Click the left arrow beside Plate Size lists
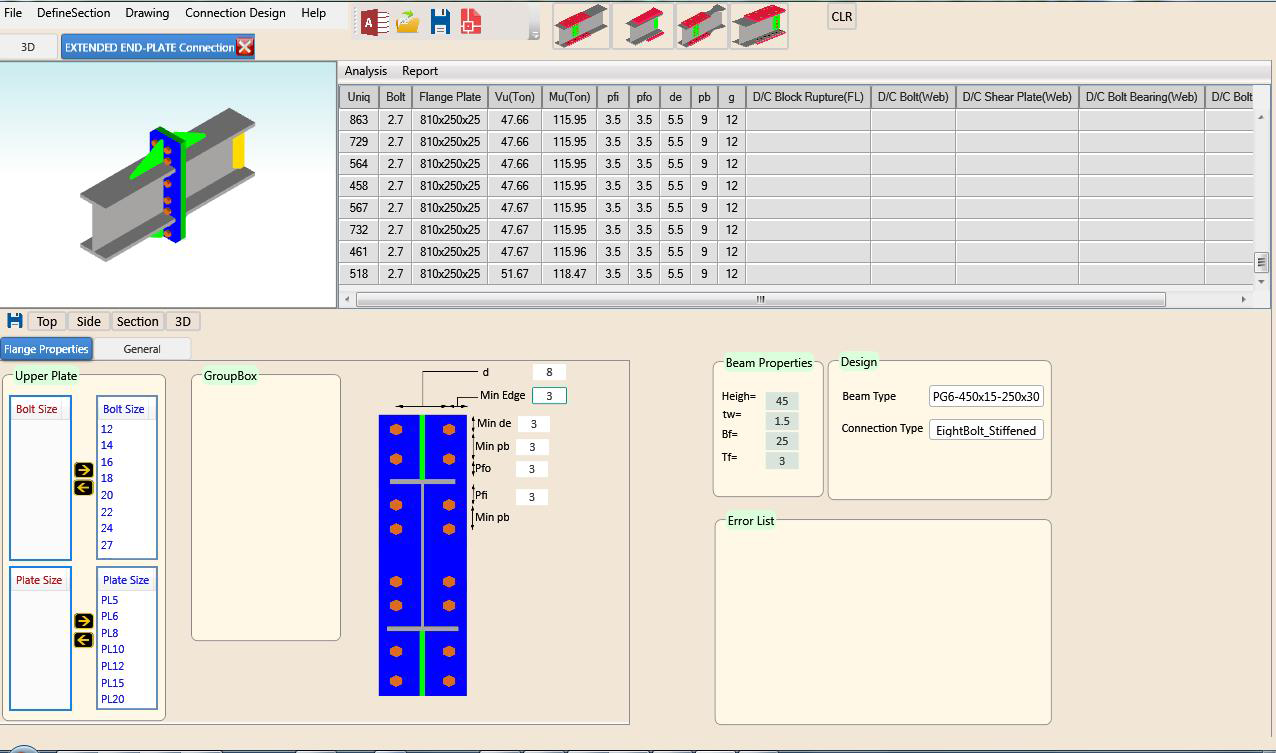This screenshot has height=753, width=1276. 84,640
